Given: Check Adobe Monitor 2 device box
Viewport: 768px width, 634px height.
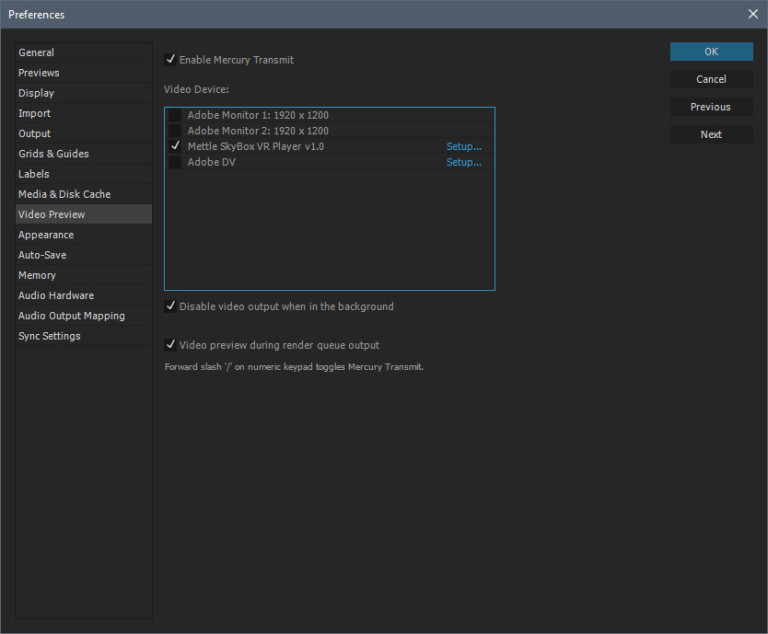Looking at the screenshot, I should [x=175, y=131].
